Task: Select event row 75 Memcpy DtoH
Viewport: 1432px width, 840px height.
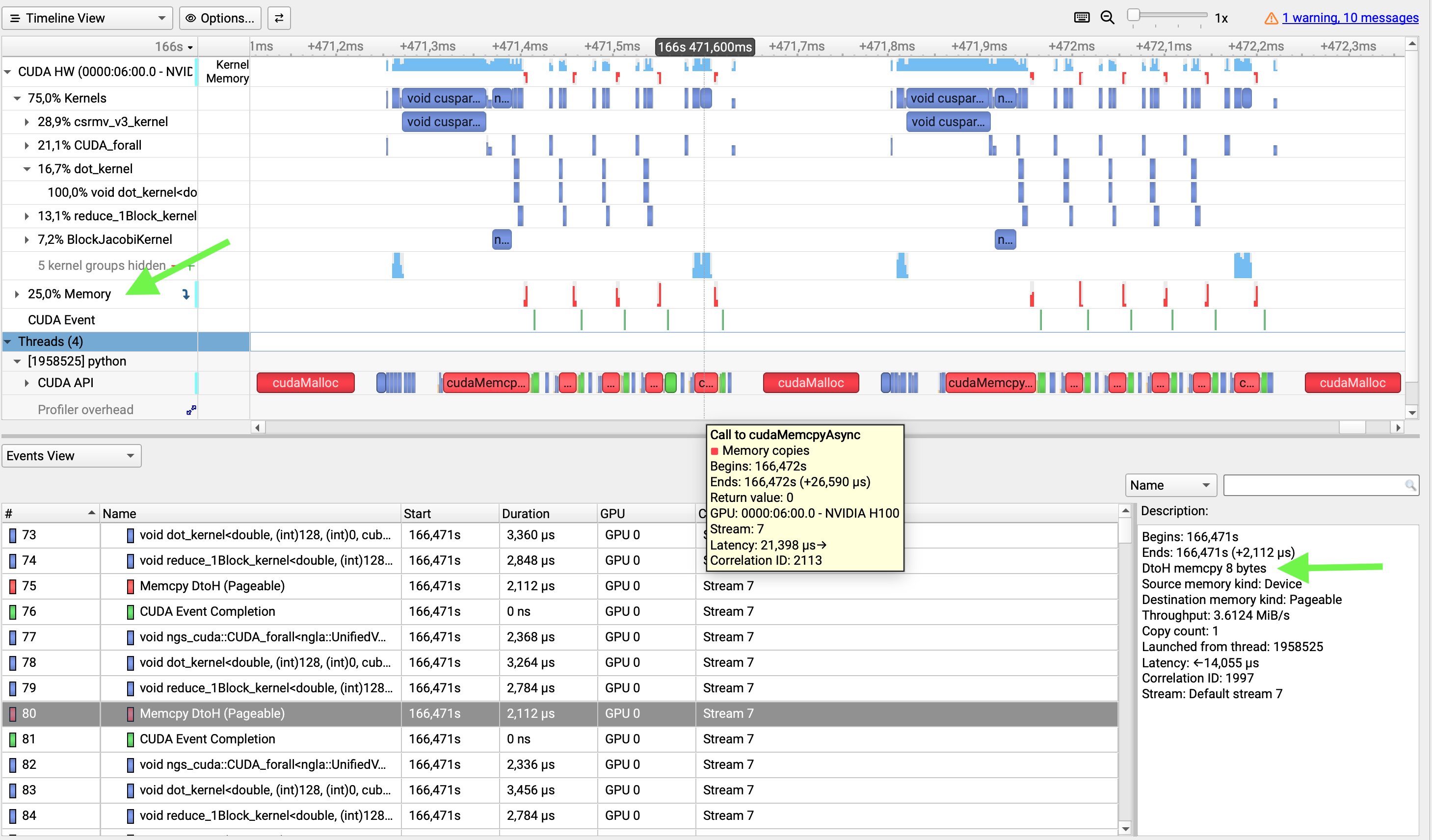Action: [x=560, y=586]
